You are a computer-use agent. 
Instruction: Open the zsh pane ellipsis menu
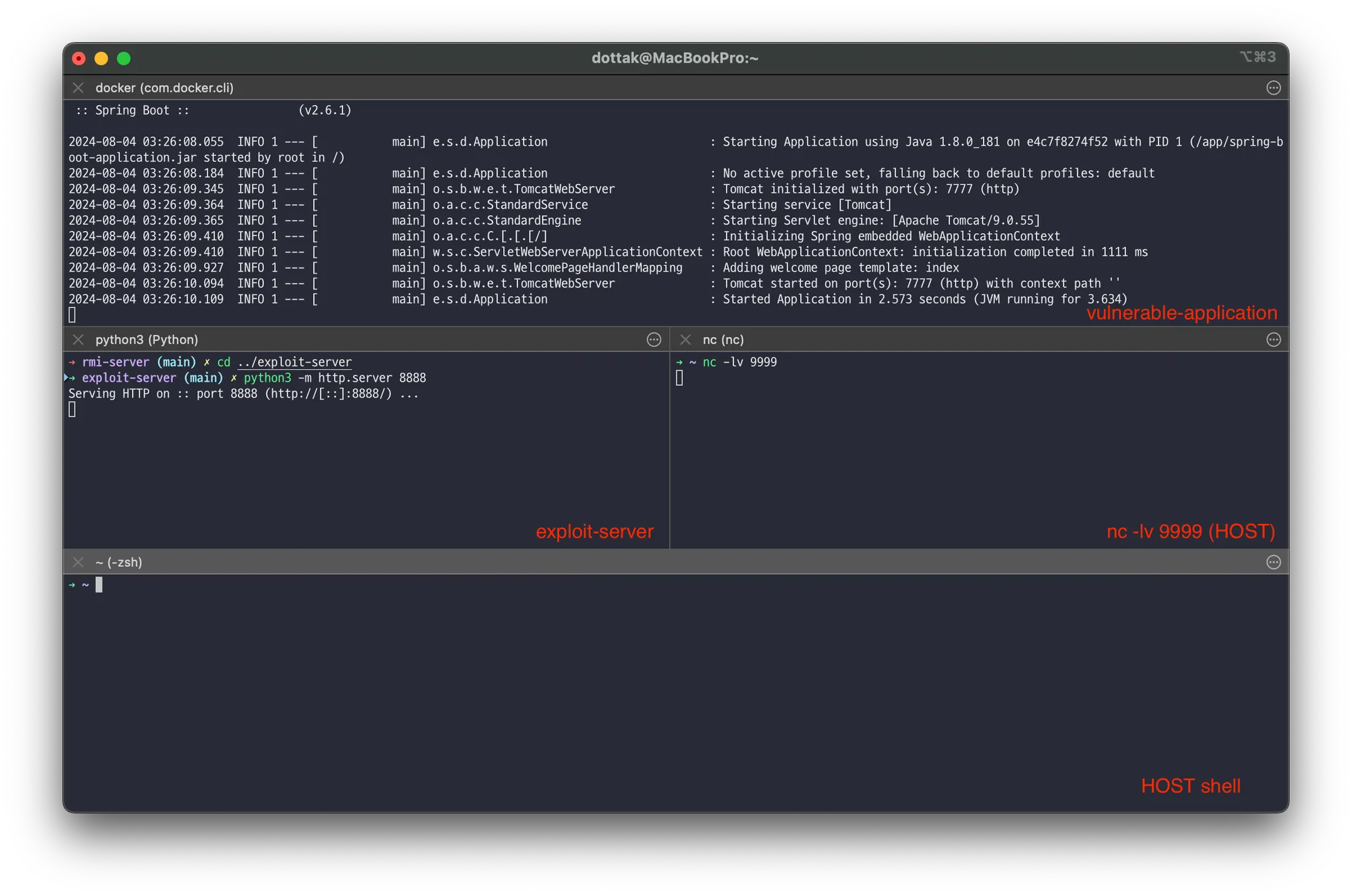[1273, 562]
